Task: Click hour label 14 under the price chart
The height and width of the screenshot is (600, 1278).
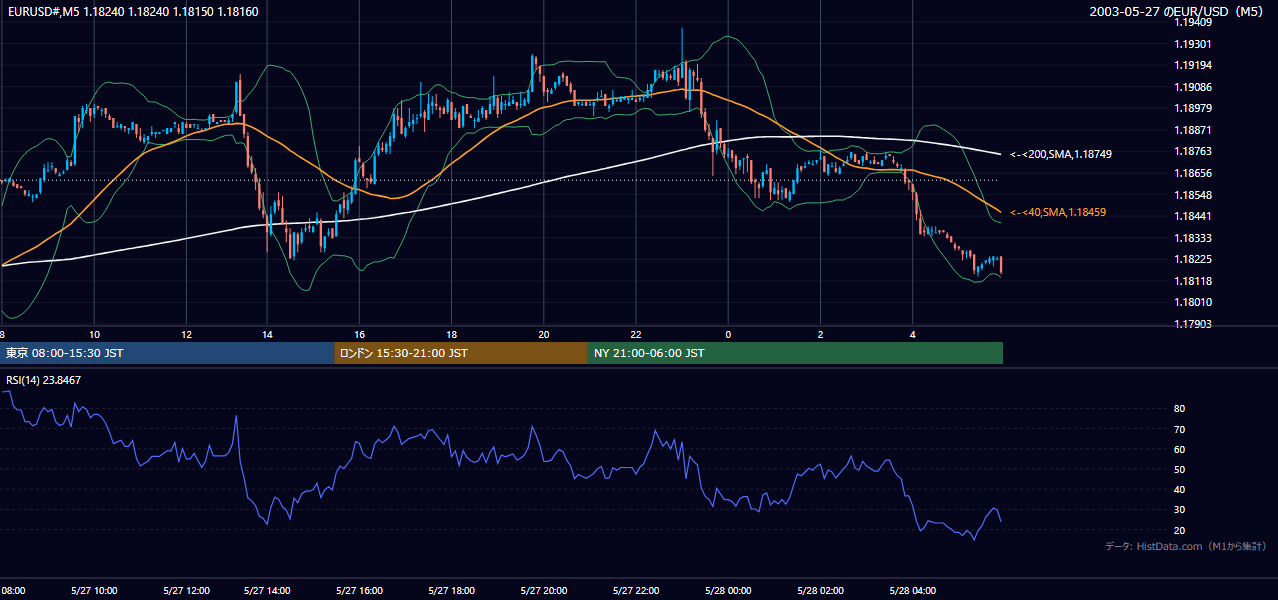Action: [x=267, y=334]
